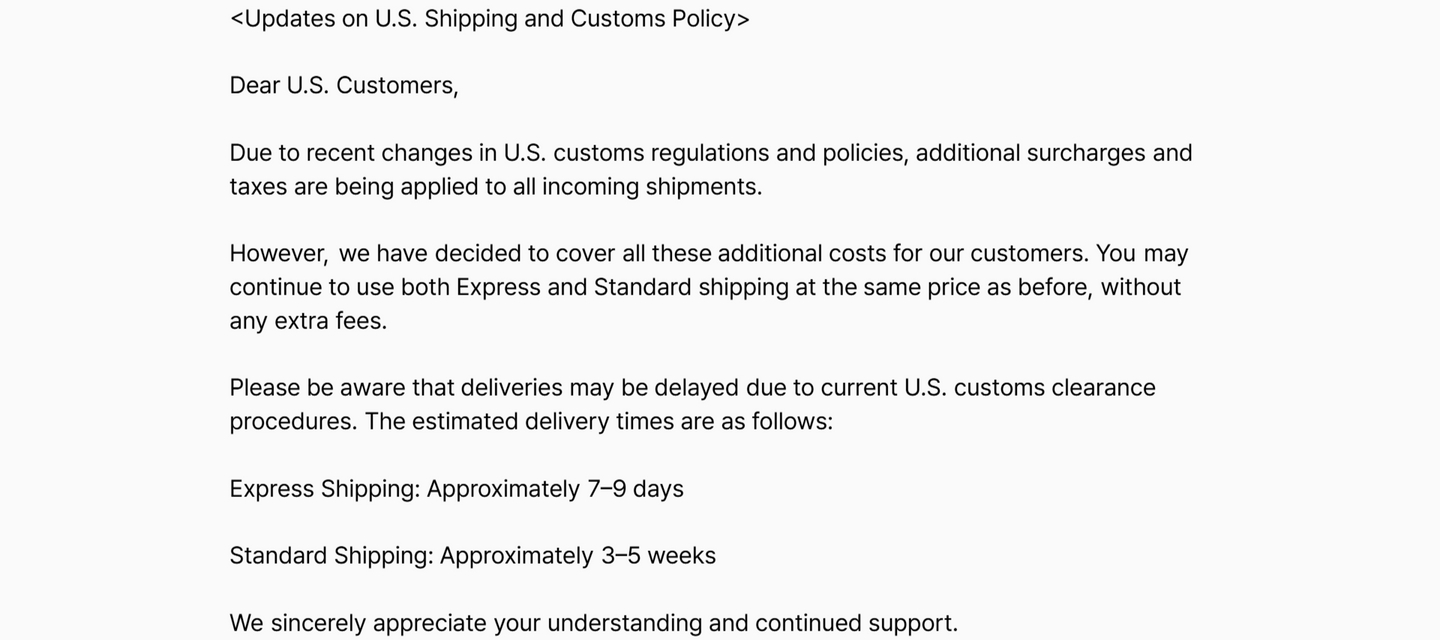Click the words "continued support." in the closing line
Image resolution: width=1440 pixels, height=640 pixels.
tap(856, 623)
